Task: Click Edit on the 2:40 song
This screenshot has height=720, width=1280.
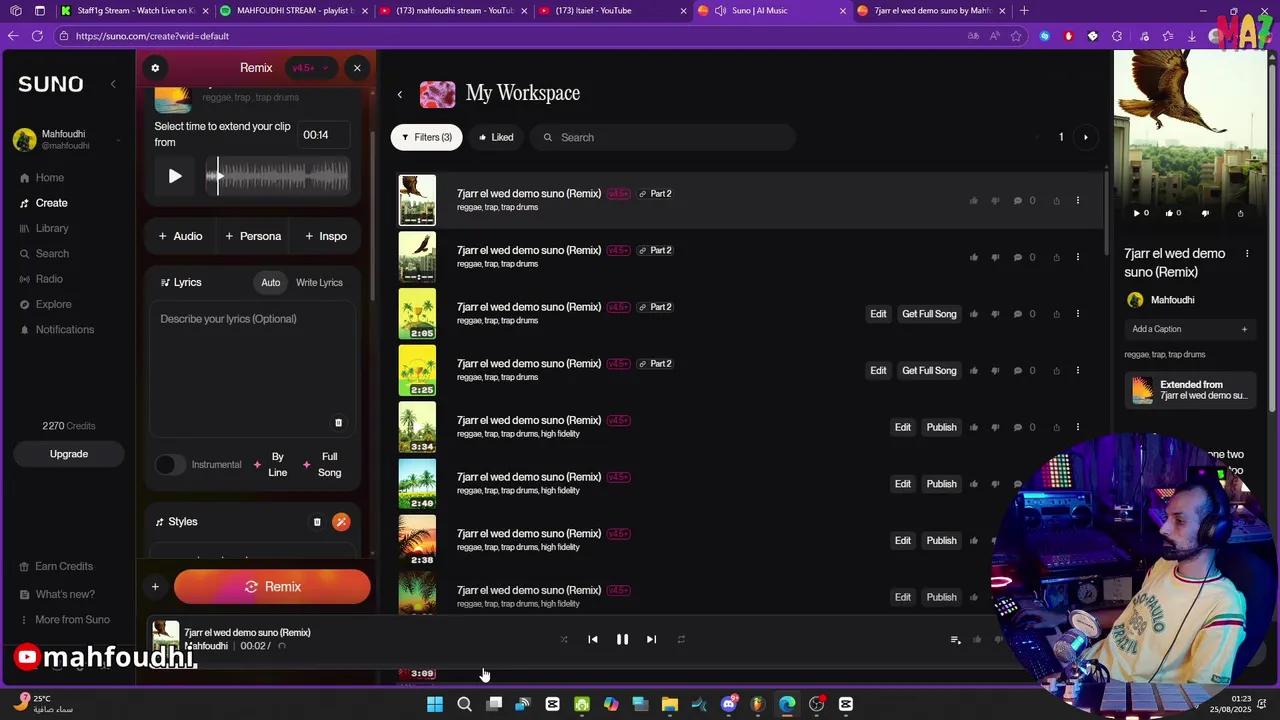Action: [903, 484]
